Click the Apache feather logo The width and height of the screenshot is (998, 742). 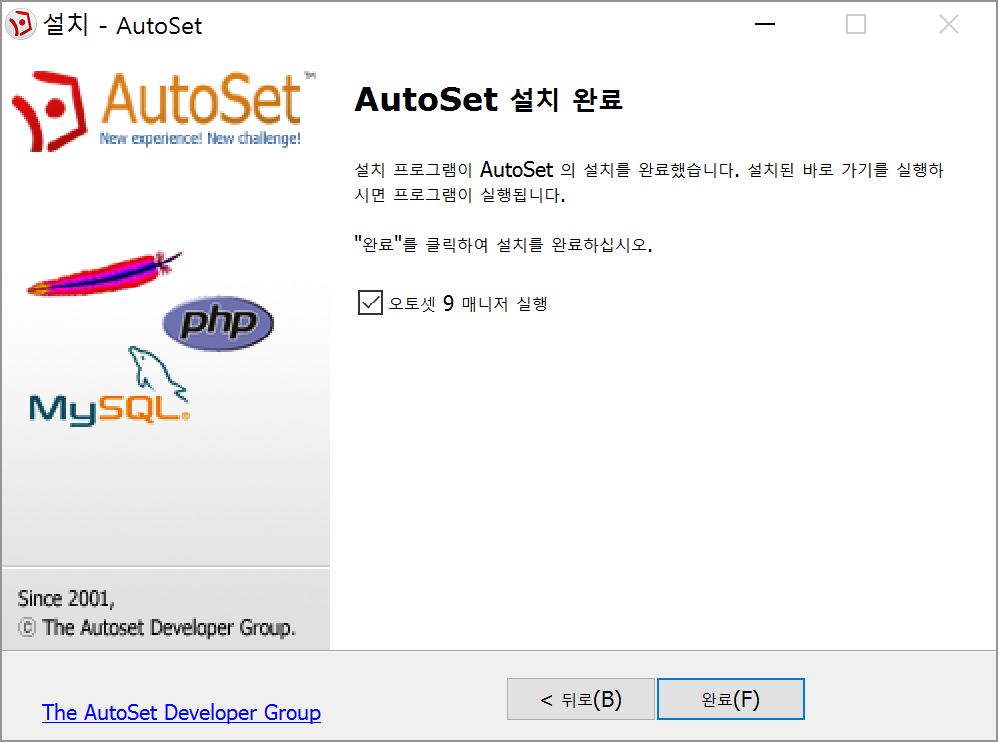point(104,274)
